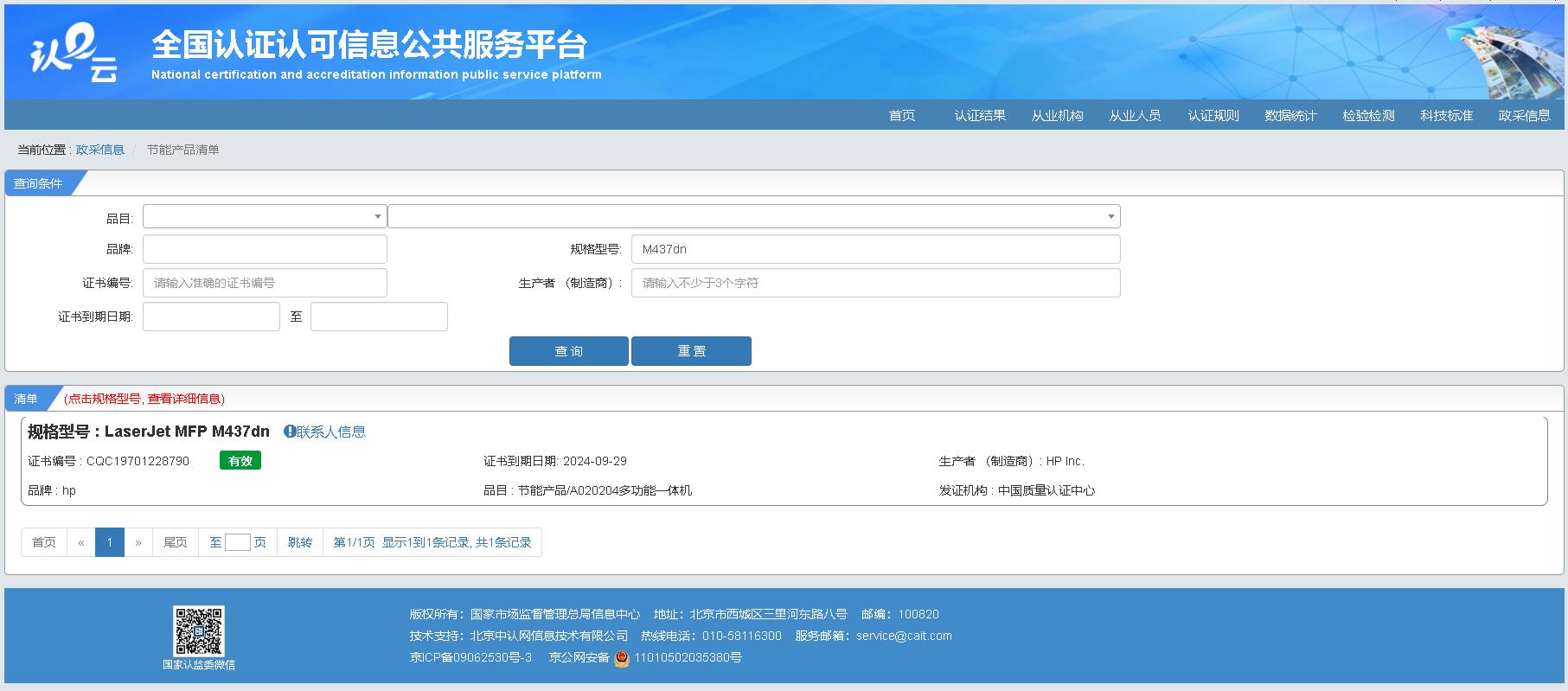Viewport: 1568px width, 691px height.
Task: Open 认证规则 navigation menu
Action: [1213, 116]
